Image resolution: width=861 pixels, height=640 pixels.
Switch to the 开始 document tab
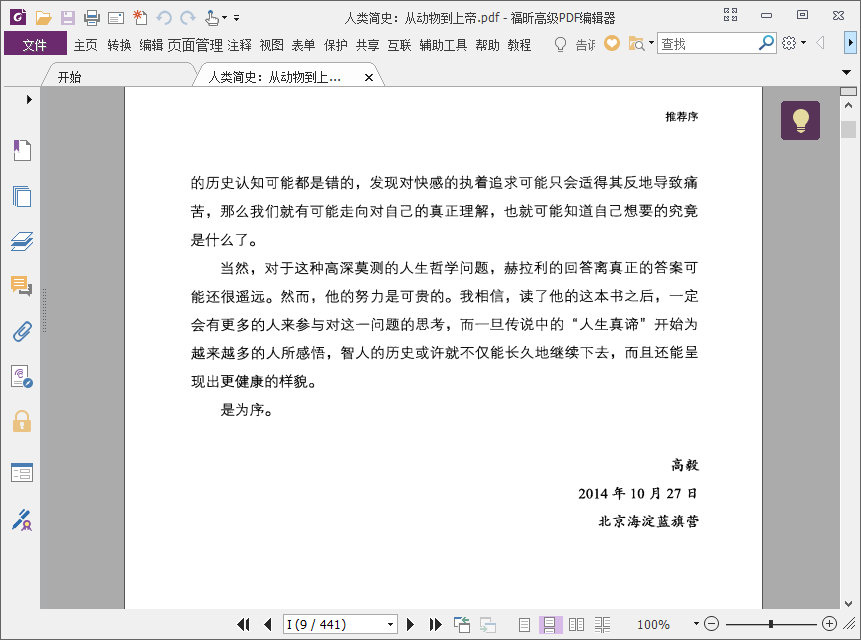pos(118,77)
